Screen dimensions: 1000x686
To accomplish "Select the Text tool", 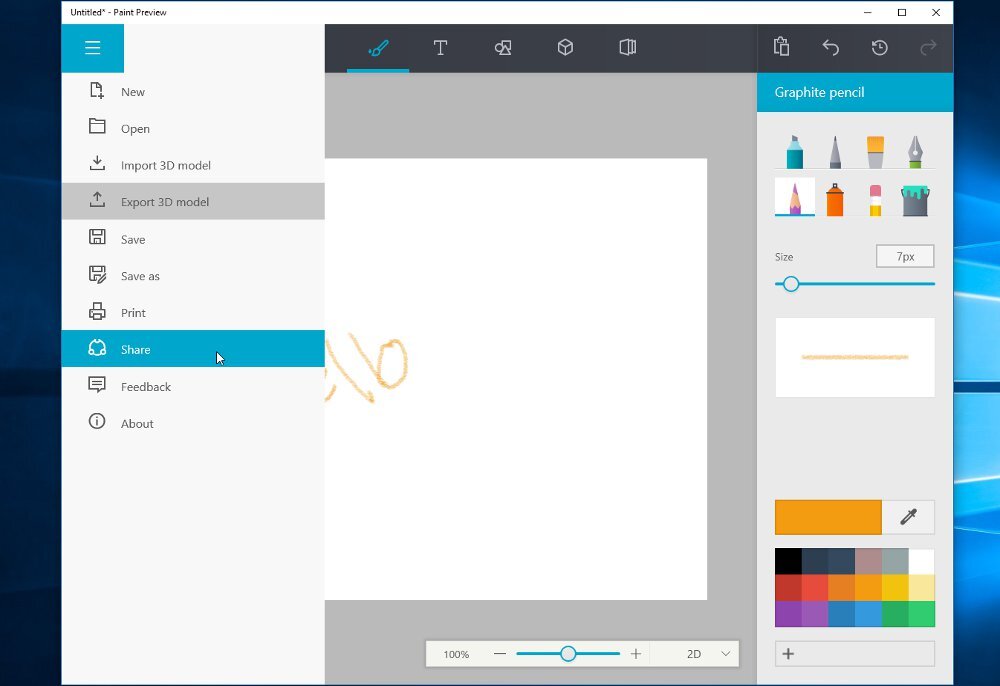I will click(440, 48).
